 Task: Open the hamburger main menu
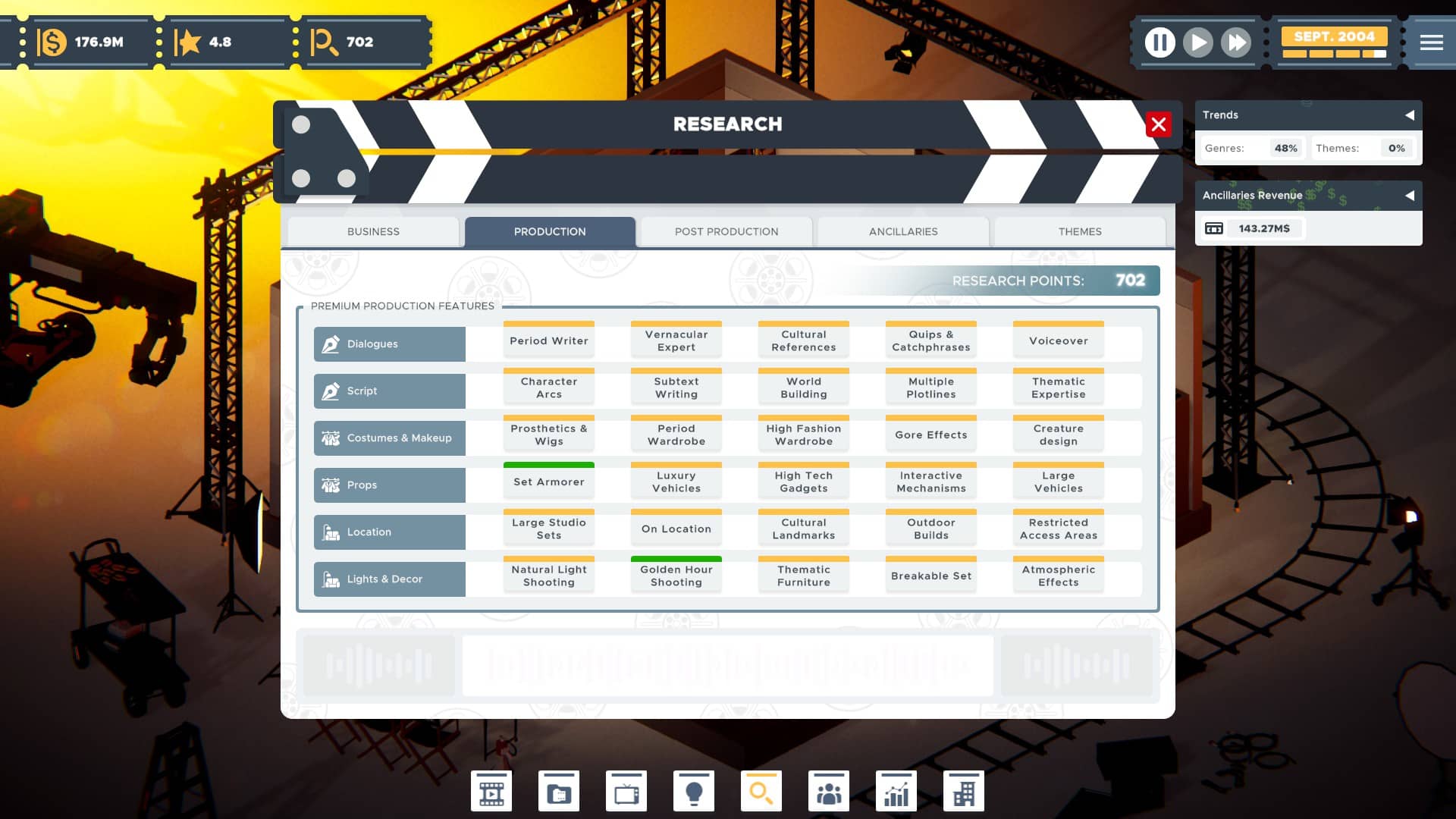pos(1432,42)
